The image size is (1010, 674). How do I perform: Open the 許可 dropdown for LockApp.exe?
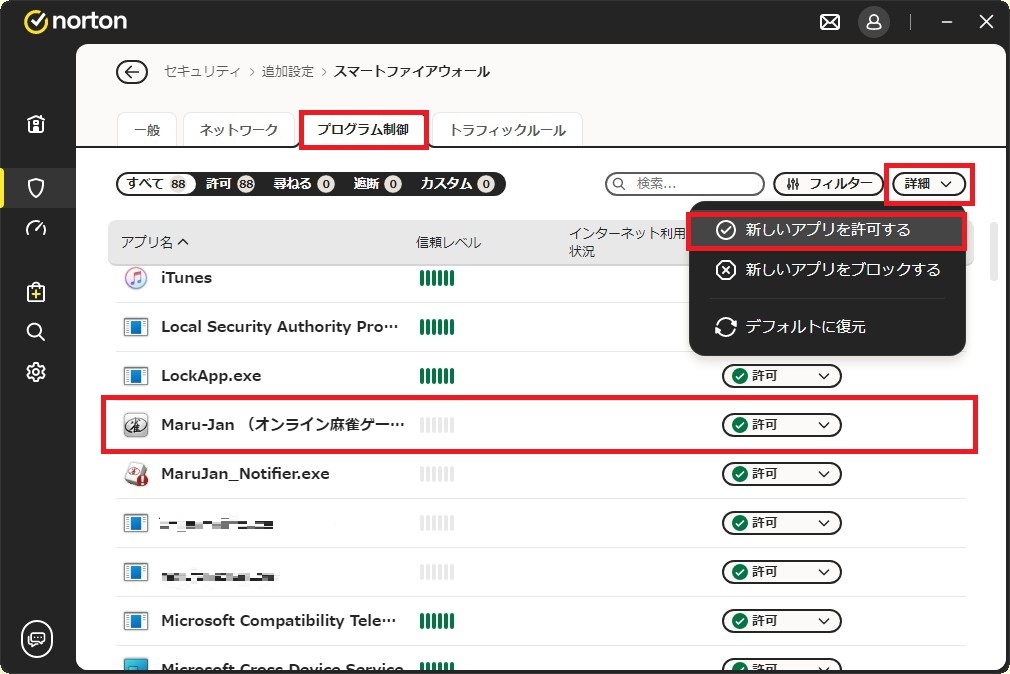point(781,376)
